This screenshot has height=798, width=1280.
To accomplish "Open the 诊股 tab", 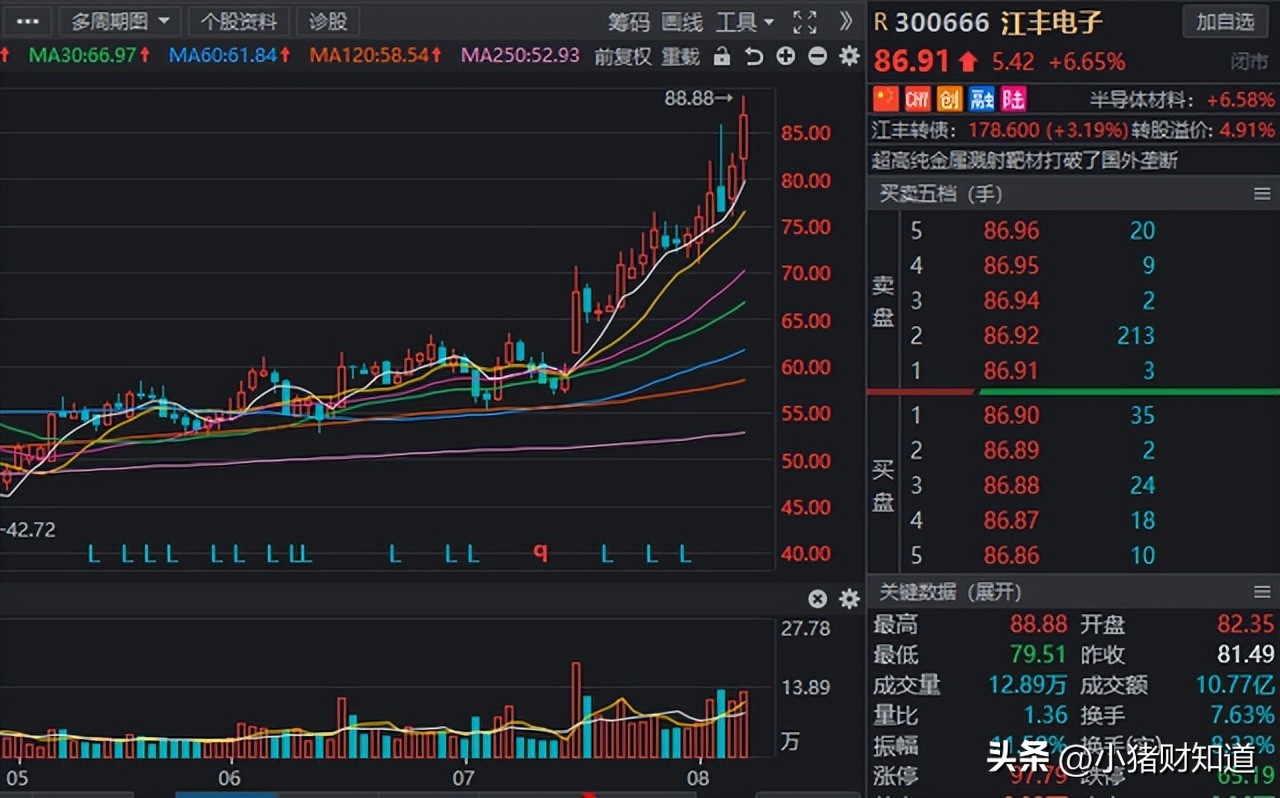I will (x=328, y=21).
